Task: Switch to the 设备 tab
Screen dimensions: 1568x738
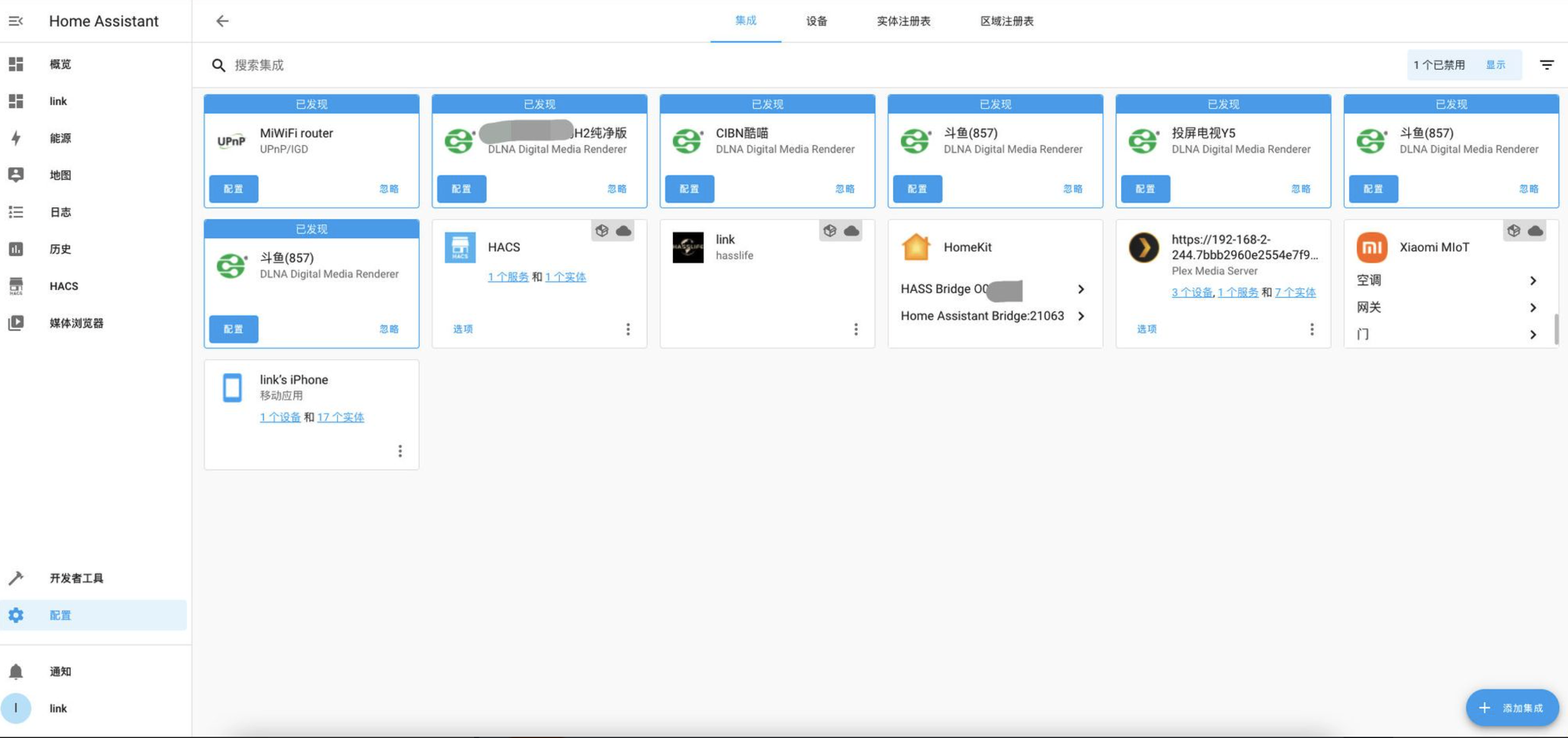Action: pyautogui.click(x=816, y=21)
